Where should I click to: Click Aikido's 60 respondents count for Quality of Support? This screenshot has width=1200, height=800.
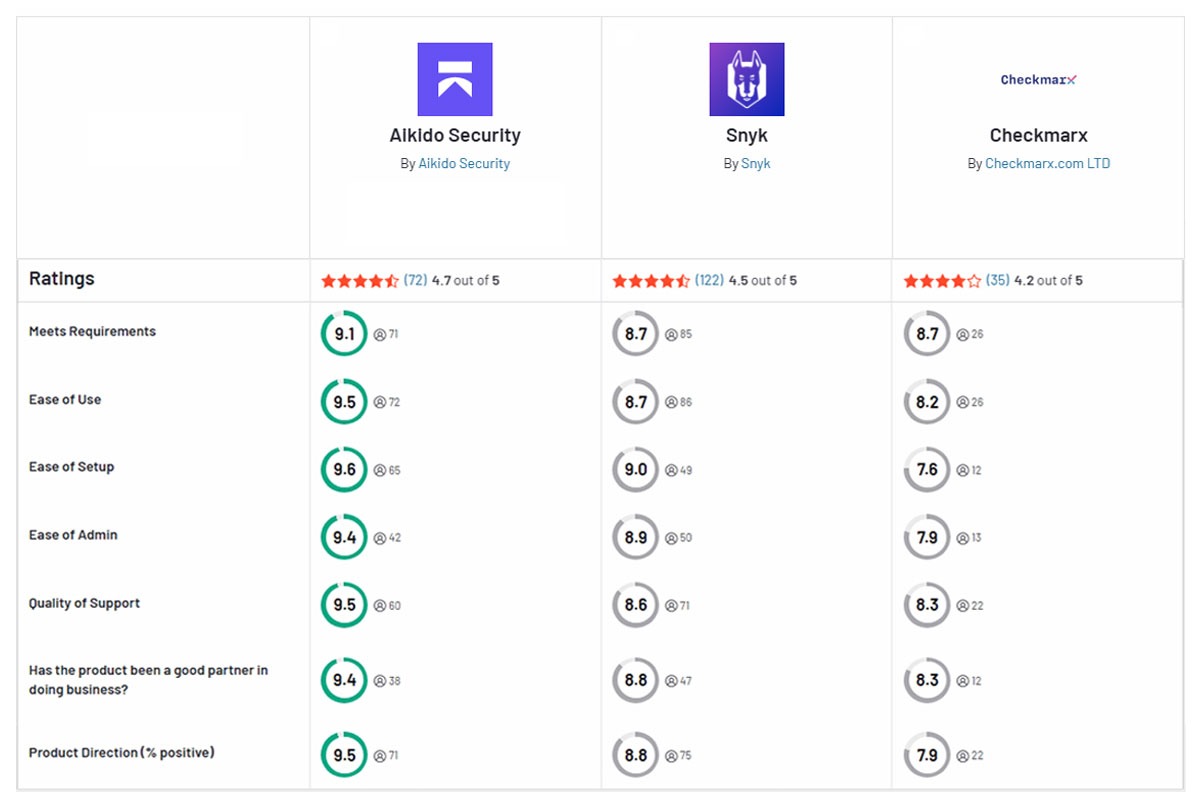(387, 606)
